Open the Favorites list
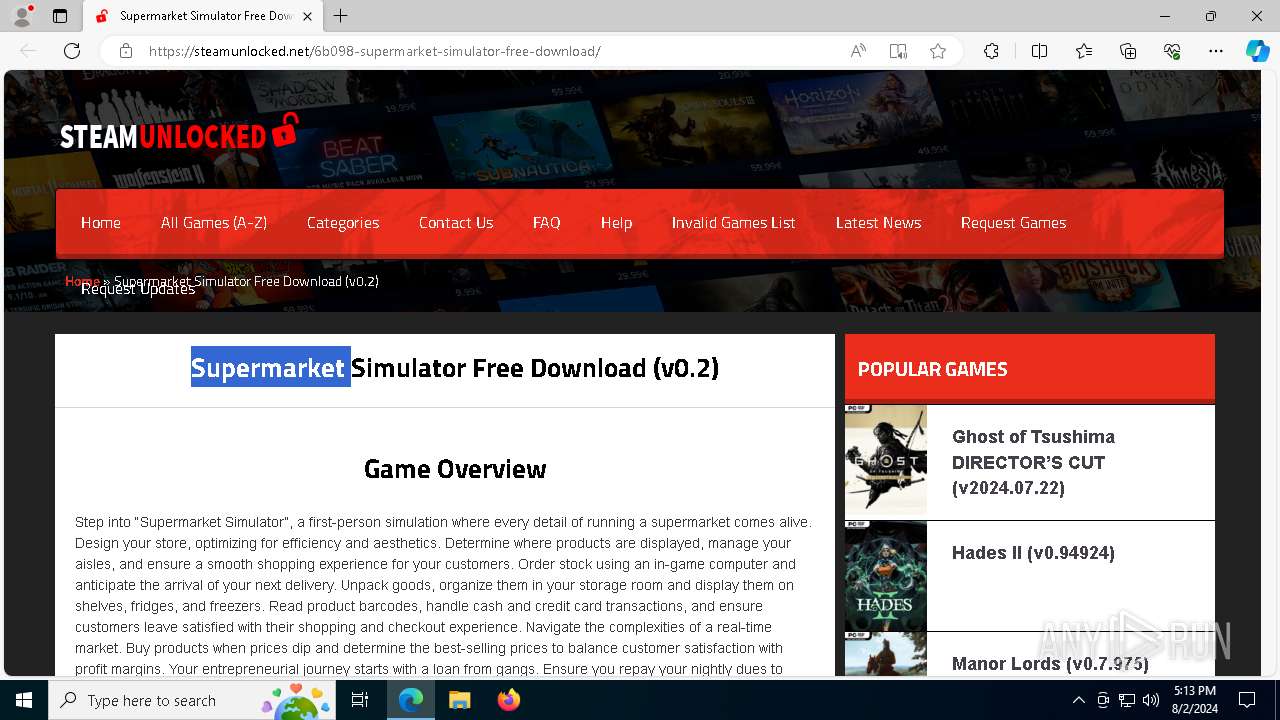The image size is (1280, 720). tap(1084, 51)
